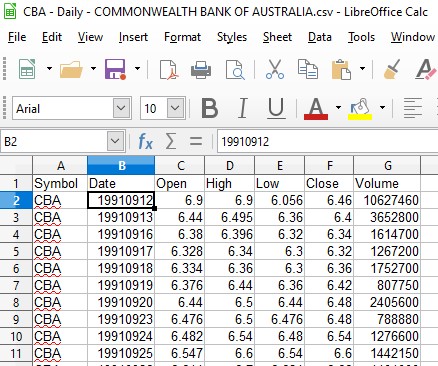Screen dimensions: 438x366
Task: Open the Function Wizard fx icon
Action: pyautogui.click(x=145, y=142)
